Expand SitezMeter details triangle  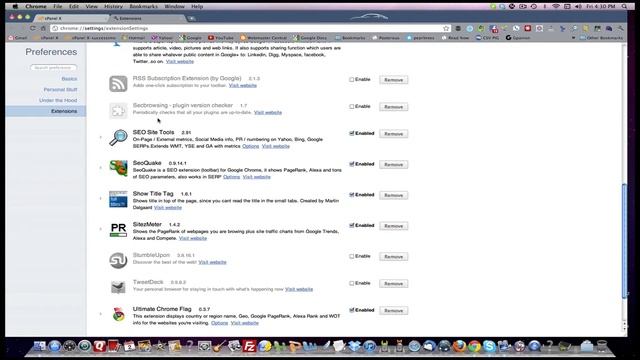101,229
